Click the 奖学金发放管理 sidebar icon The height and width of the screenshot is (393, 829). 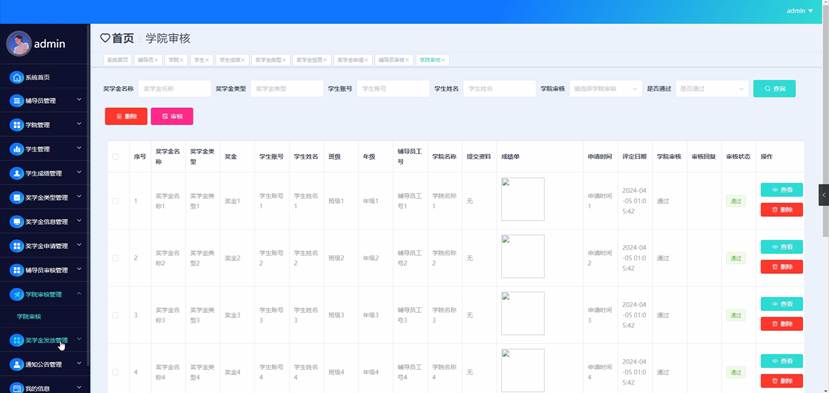coord(17,340)
